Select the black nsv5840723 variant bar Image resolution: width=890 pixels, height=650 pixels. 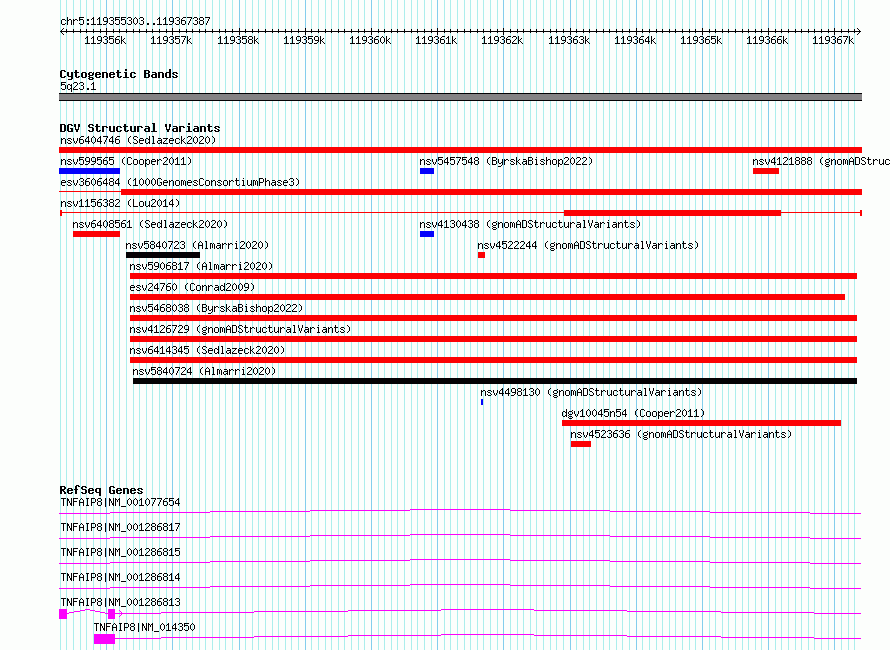(x=163, y=255)
